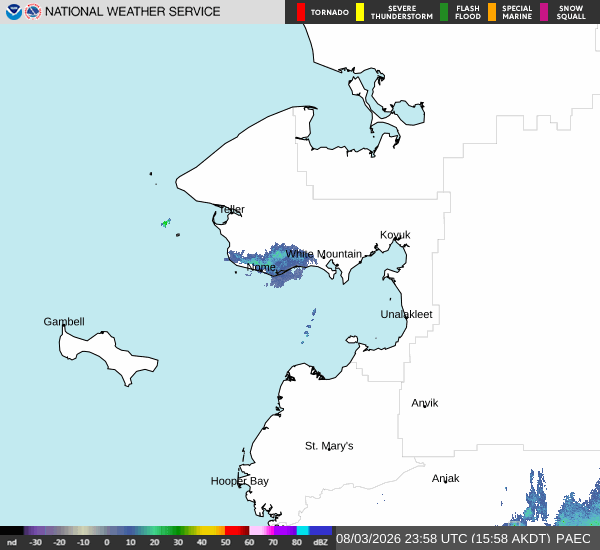600x550 pixels.
Task: Click the 50 dBZ scale value
Action: (x=225, y=542)
